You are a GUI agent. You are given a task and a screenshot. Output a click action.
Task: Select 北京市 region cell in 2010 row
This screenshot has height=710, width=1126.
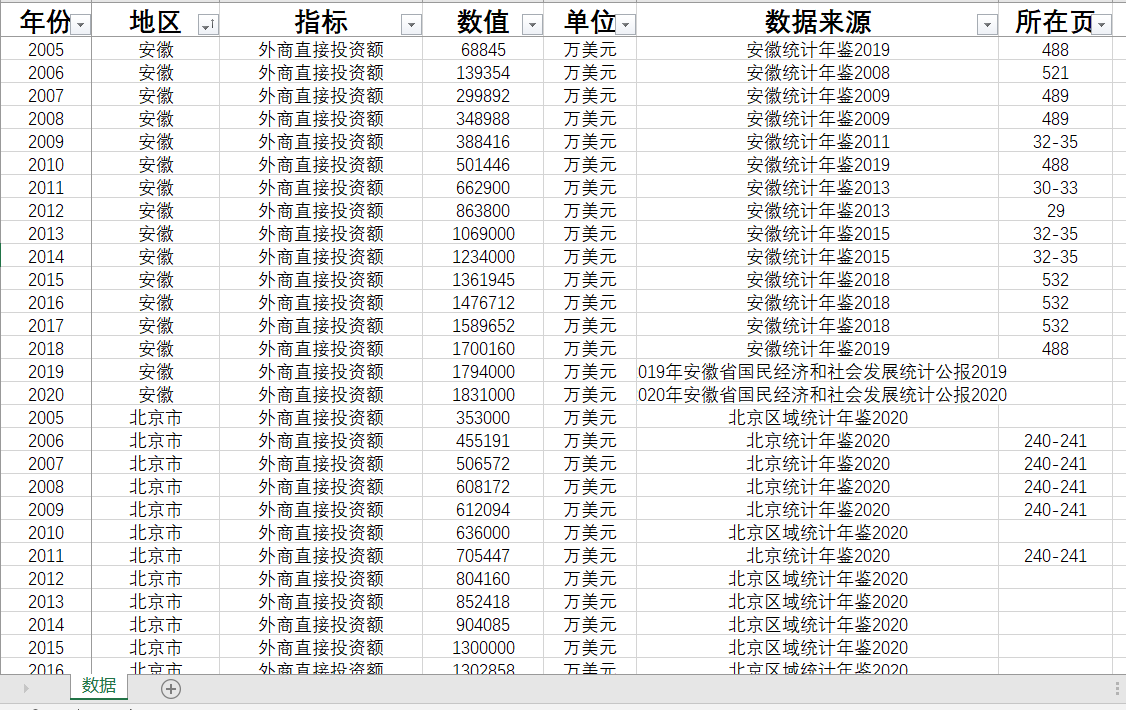coord(156,533)
